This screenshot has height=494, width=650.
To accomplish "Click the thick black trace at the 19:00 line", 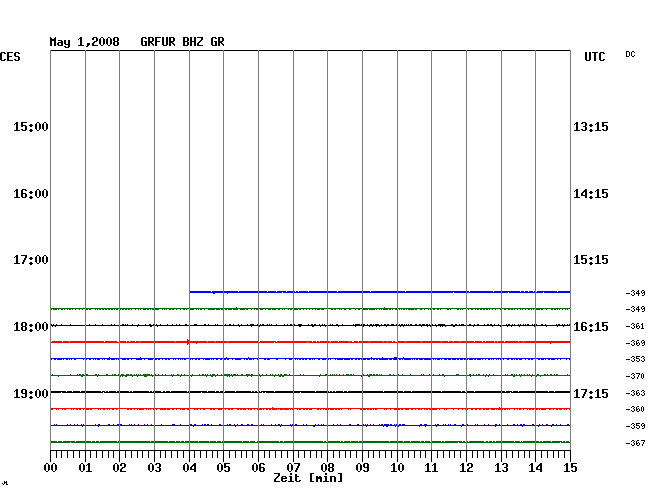I will (x=310, y=392).
